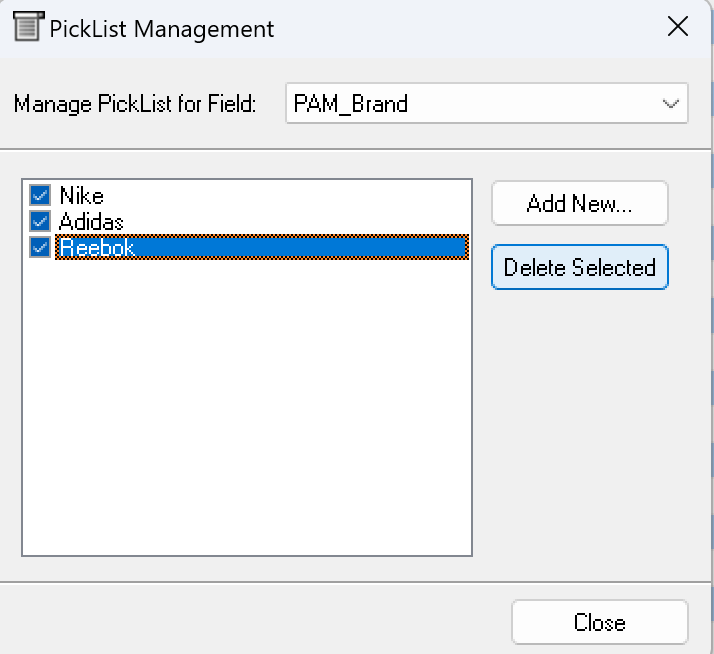The height and width of the screenshot is (654, 714).
Task: Click the Manage PickList for Field label
Action: tap(135, 104)
